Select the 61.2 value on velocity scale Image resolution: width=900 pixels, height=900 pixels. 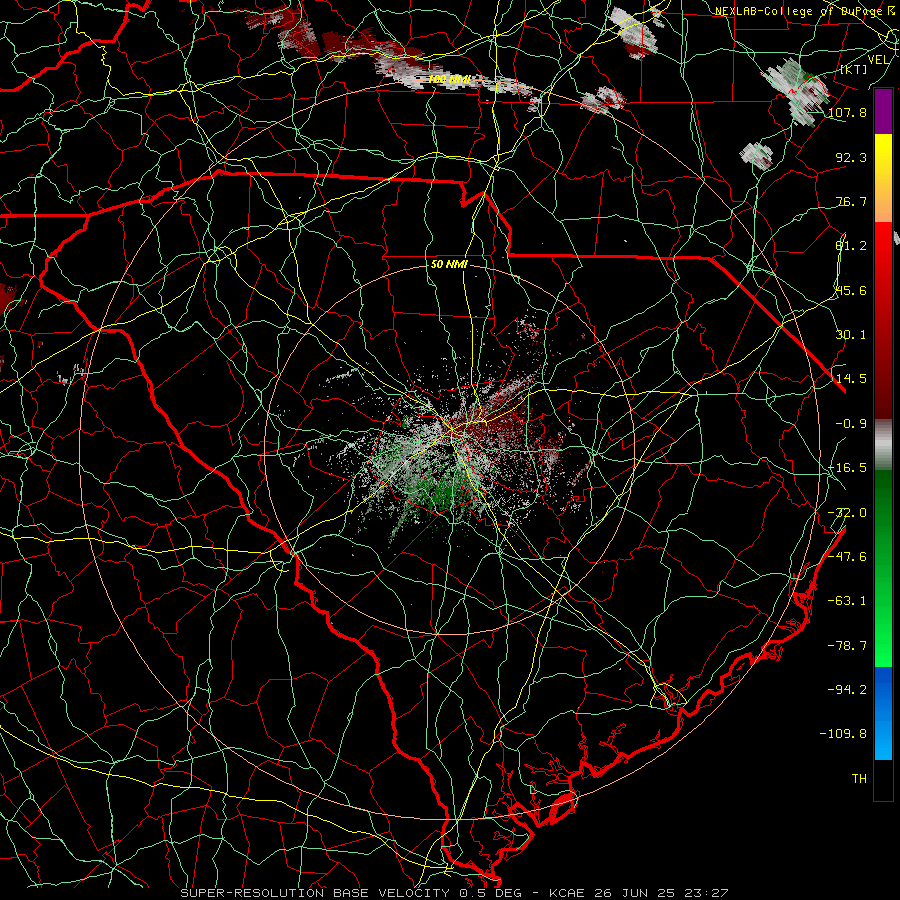851,246
